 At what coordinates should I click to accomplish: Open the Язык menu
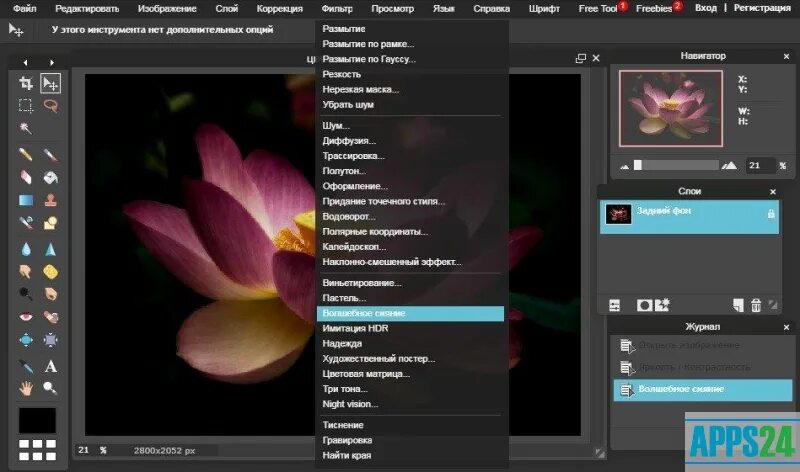tap(443, 8)
